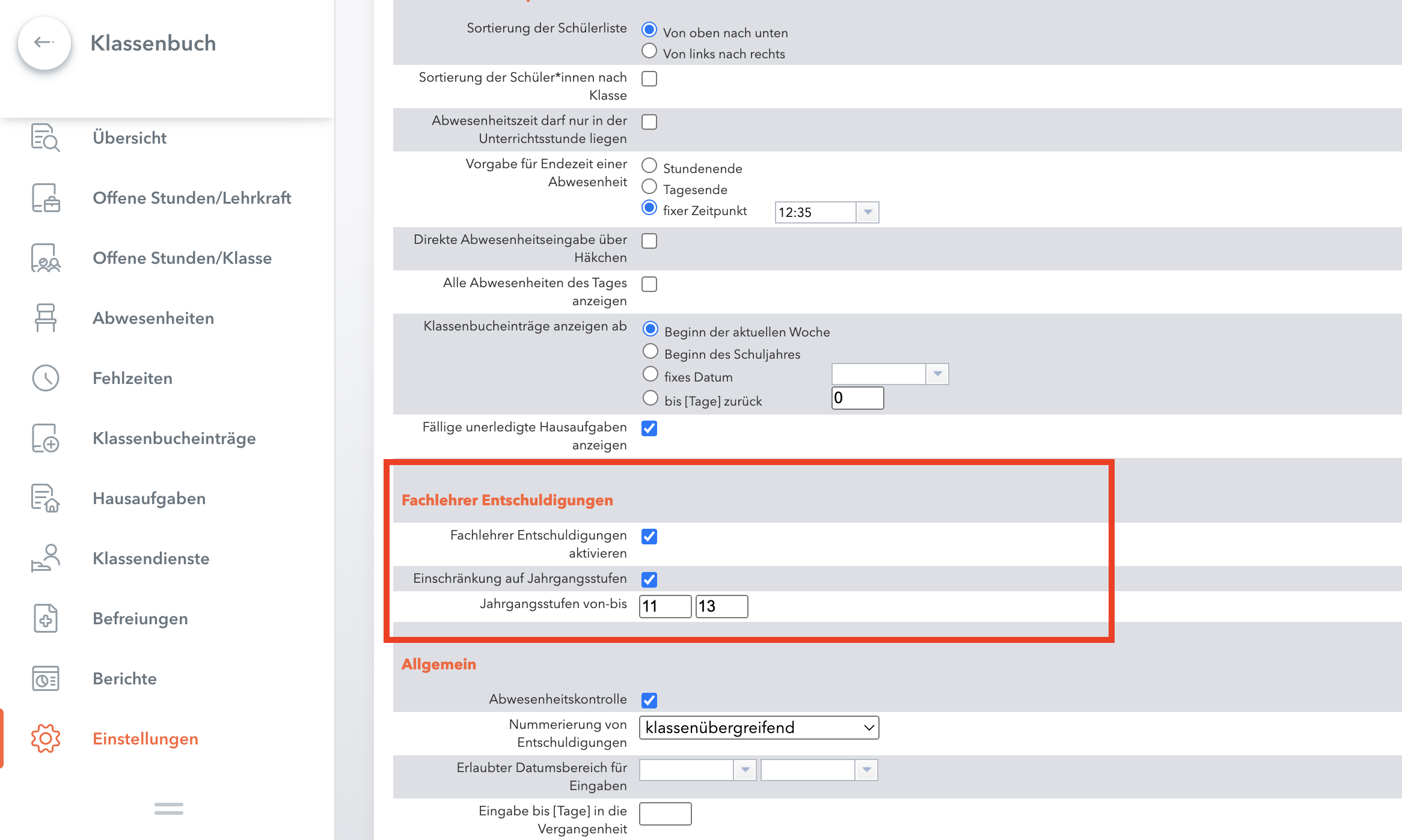
Task: Open the fixer Zeitpunkt 12:35 time dropdown
Action: click(868, 212)
